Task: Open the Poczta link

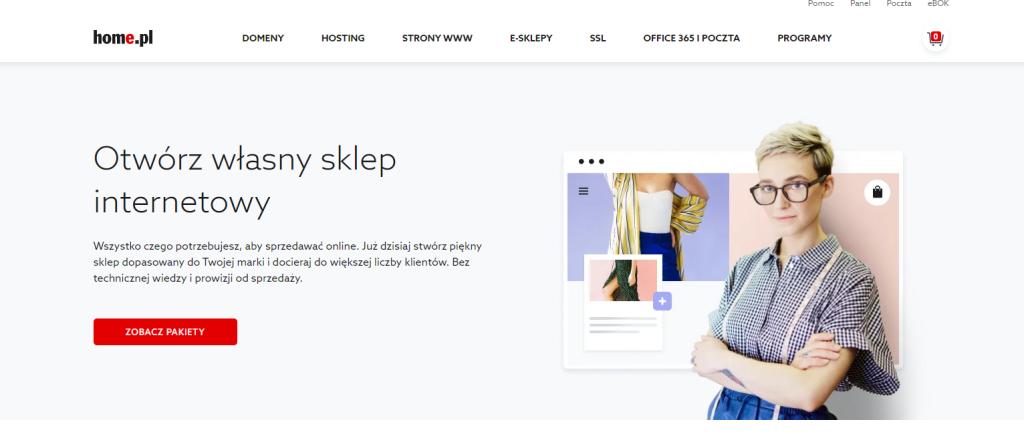Action: click(x=899, y=3)
